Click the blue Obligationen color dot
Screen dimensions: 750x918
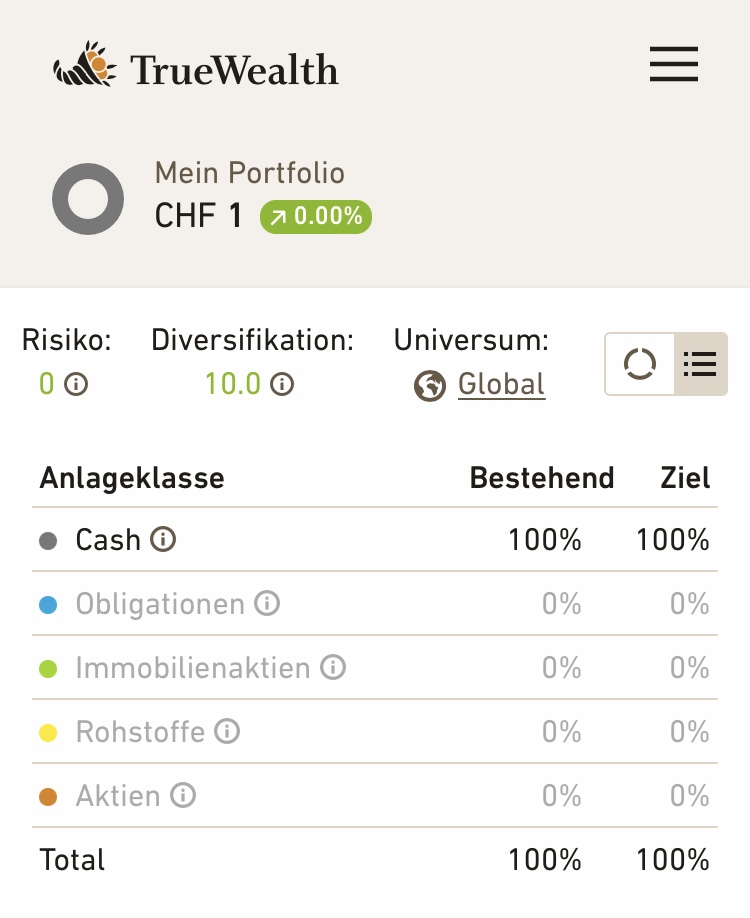48,605
